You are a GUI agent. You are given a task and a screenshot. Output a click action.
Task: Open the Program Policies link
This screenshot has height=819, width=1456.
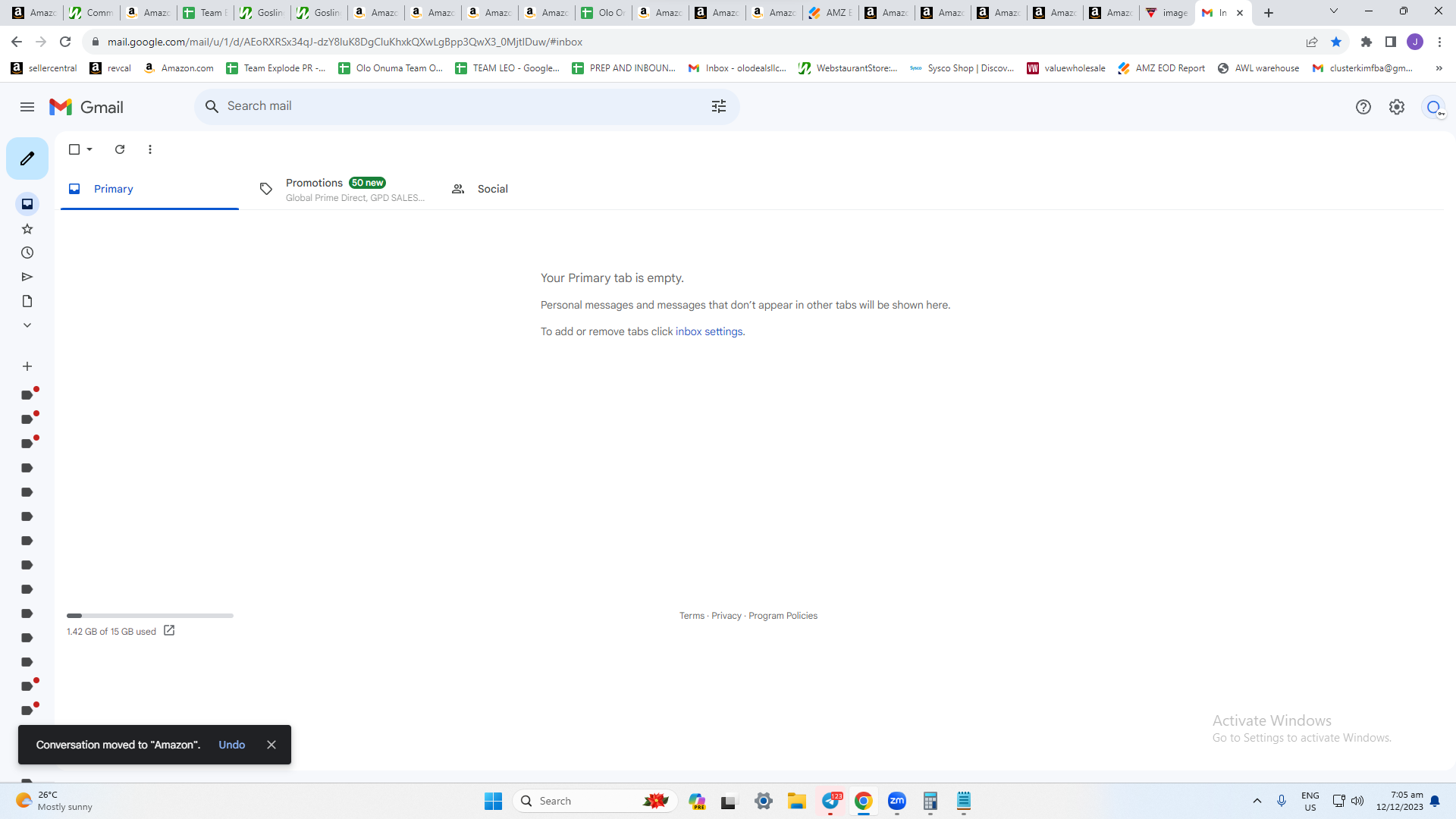783,616
